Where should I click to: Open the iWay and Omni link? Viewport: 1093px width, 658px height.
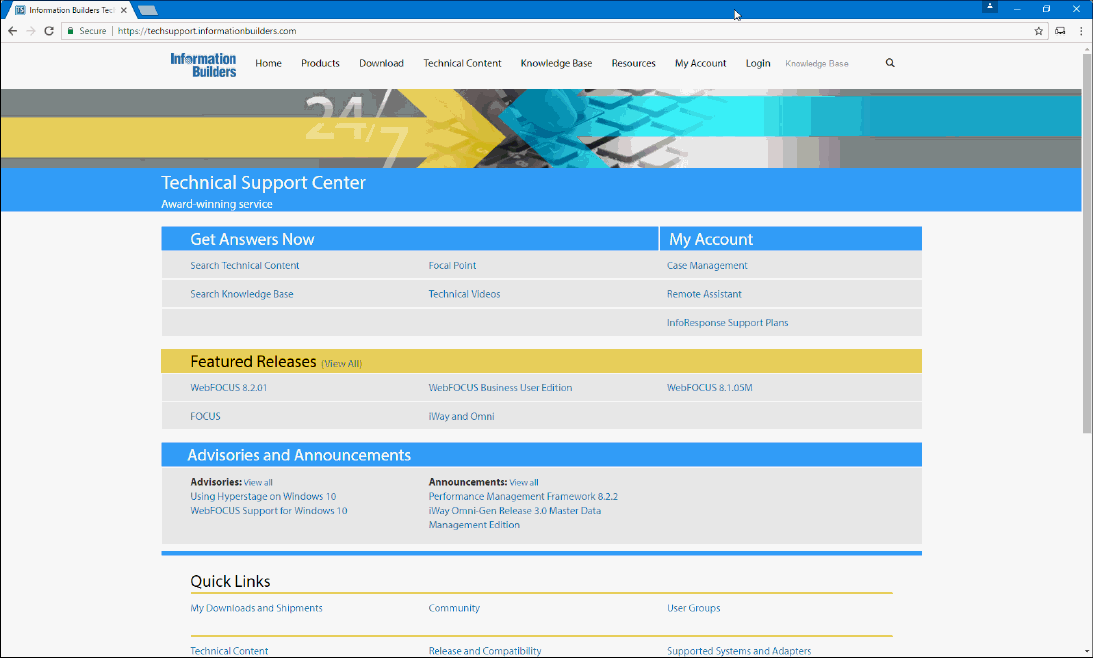click(x=461, y=416)
